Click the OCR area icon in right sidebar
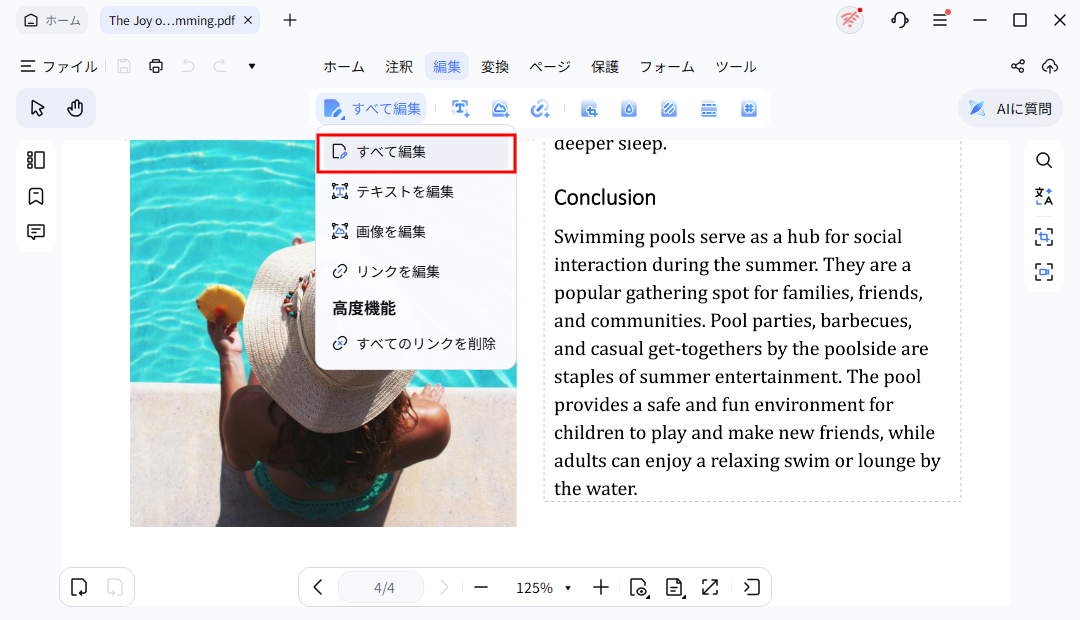Image resolution: width=1080 pixels, height=620 pixels. (x=1044, y=237)
